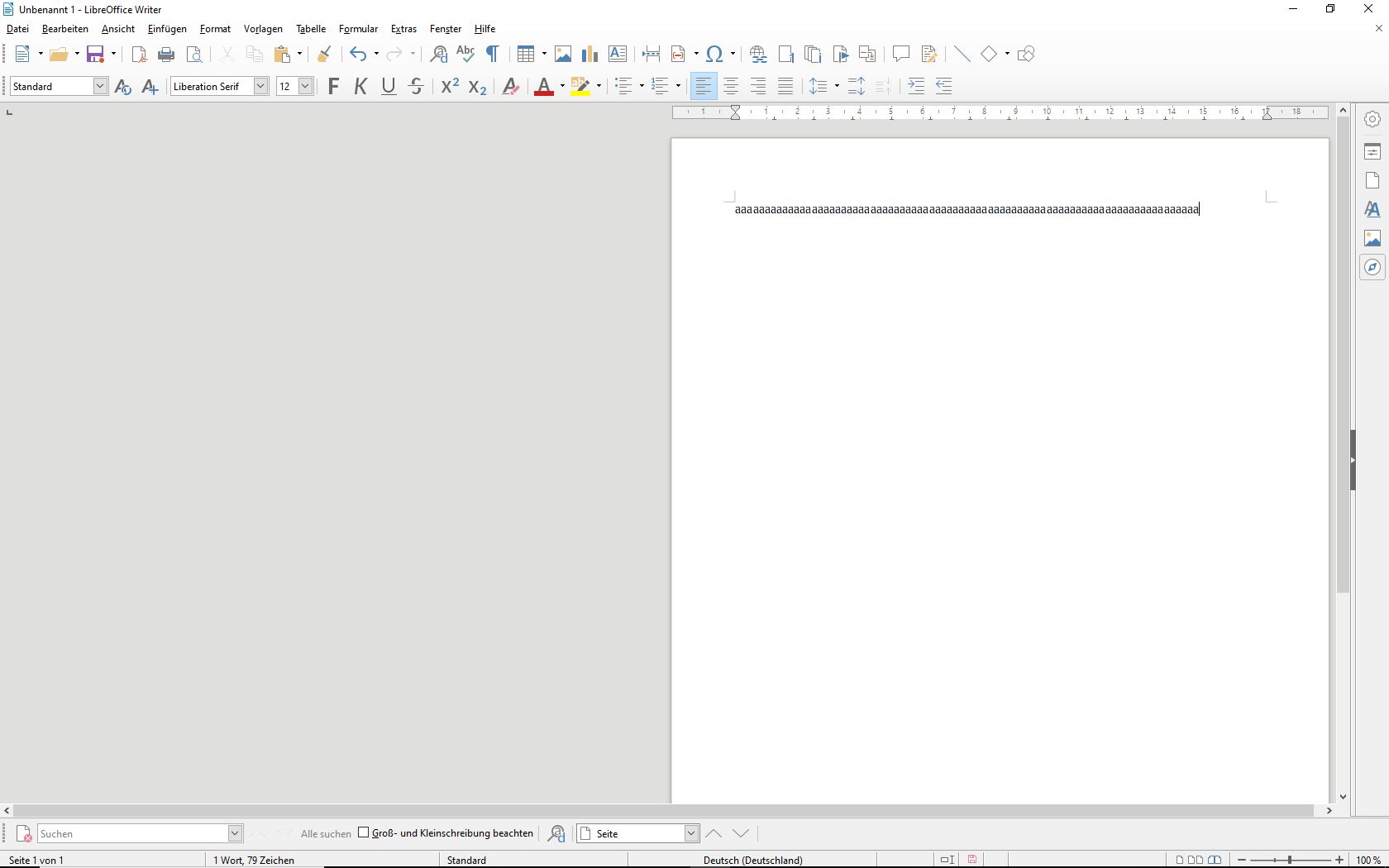1389x868 pixels.
Task: Apply yellow highlighting color swatch
Action: click(581, 86)
